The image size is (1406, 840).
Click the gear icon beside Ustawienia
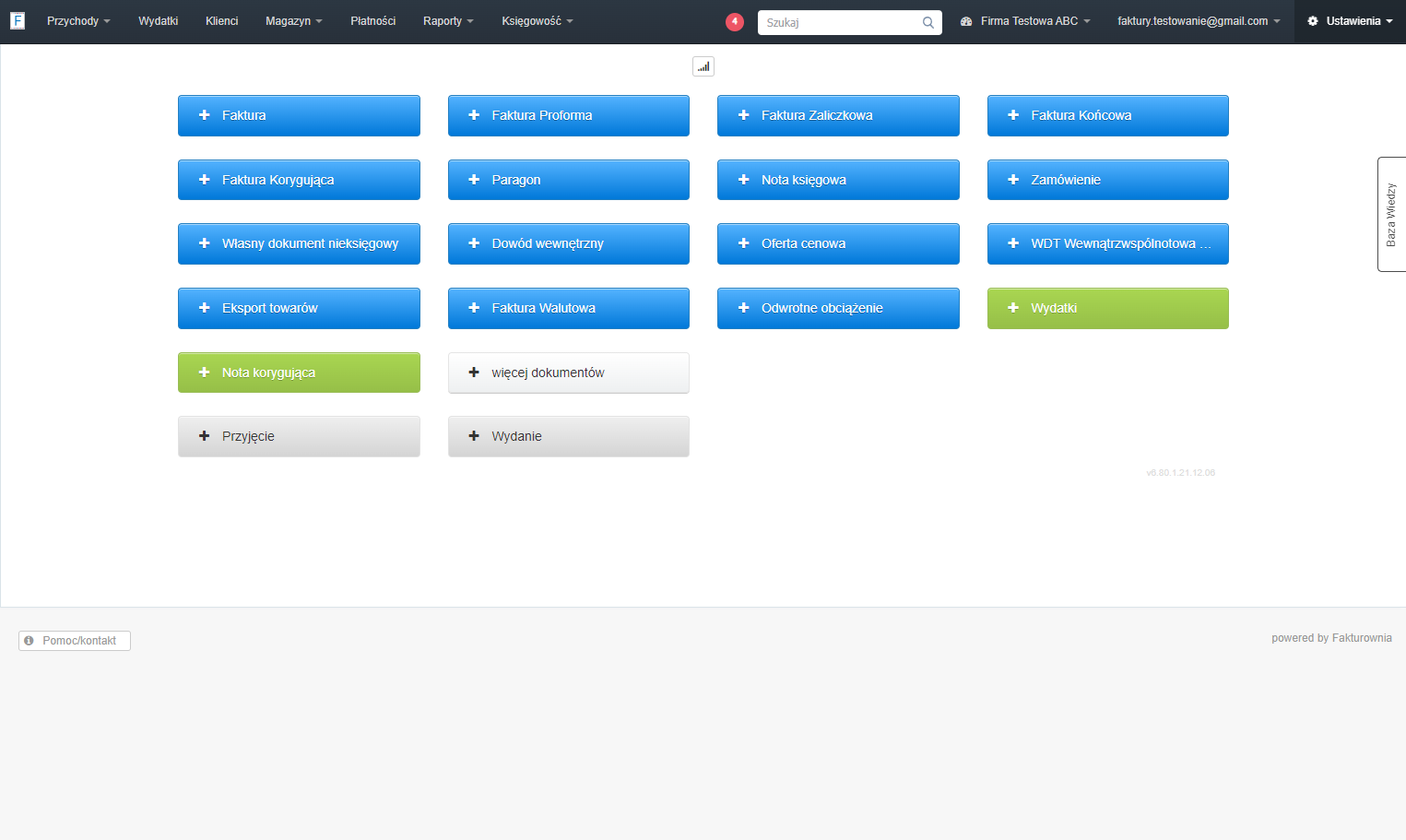click(1313, 21)
